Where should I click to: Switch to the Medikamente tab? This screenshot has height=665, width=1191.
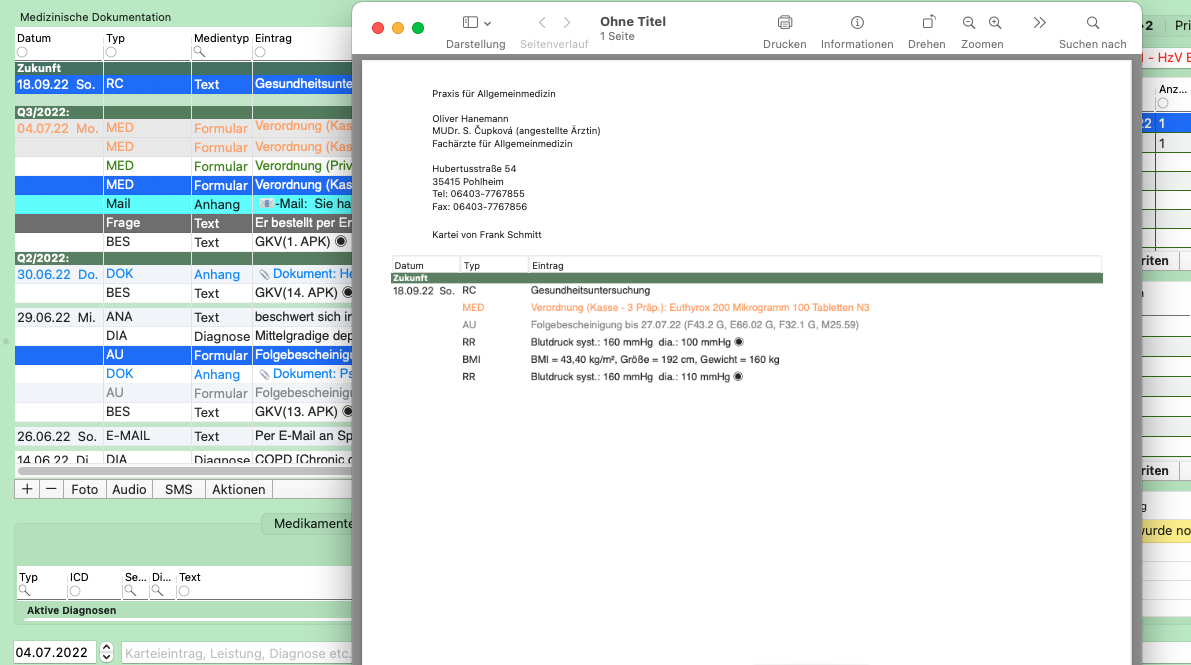click(x=308, y=524)
